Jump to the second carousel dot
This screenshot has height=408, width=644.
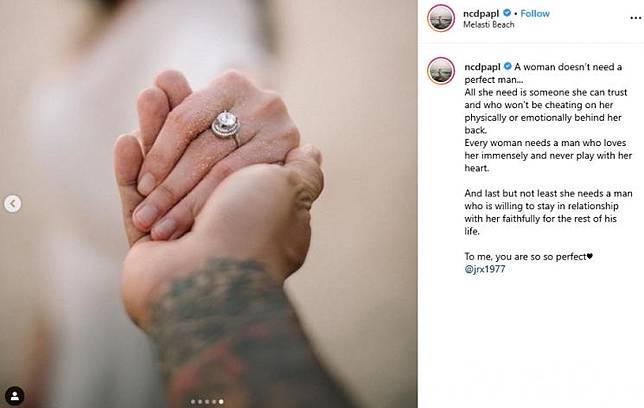tap(200, 401)
